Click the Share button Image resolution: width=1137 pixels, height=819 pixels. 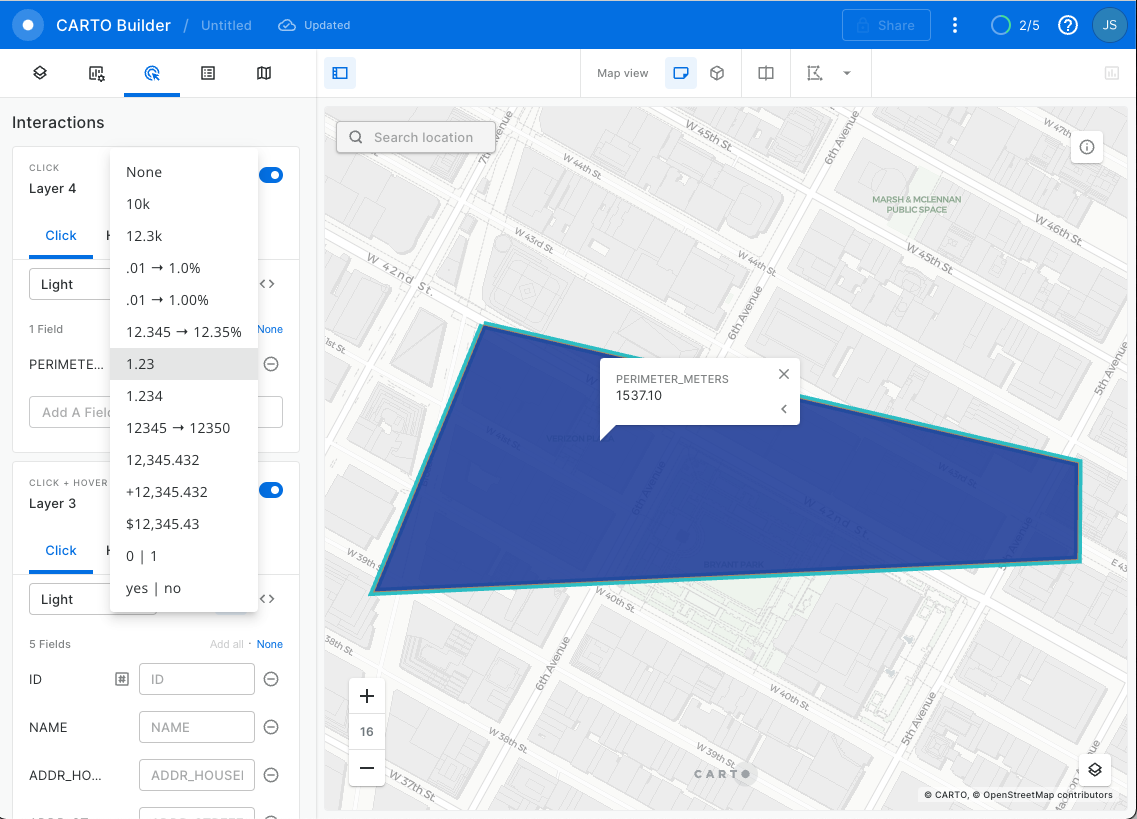point(886,25)
